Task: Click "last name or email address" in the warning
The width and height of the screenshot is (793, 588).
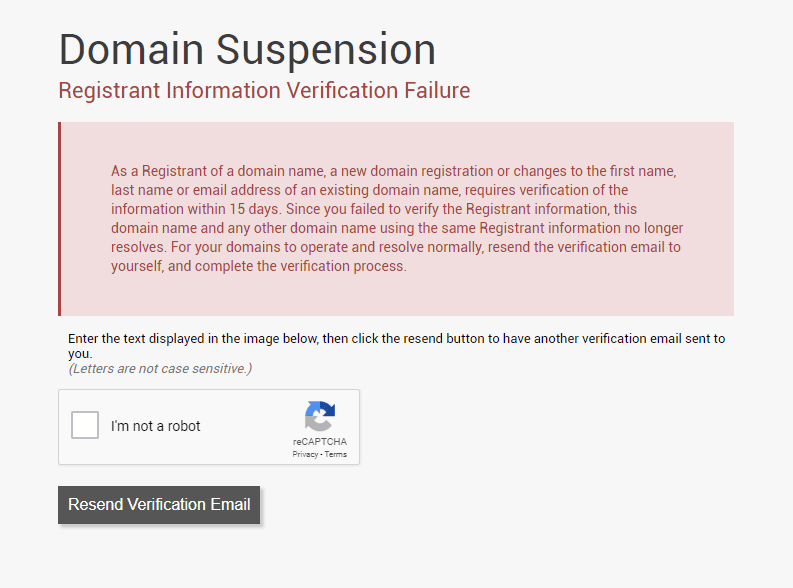Action: (196, 190)
